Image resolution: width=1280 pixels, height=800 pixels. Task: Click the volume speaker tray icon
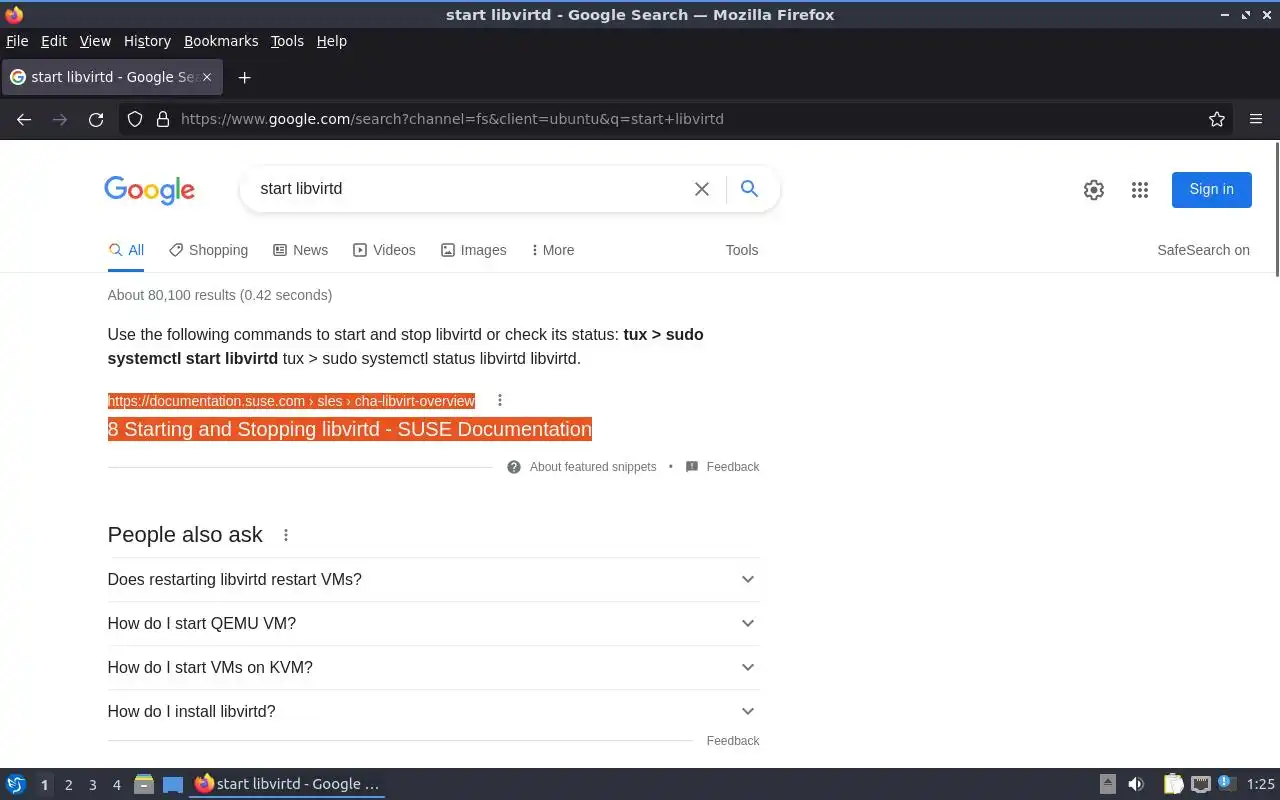(1136, 784)
